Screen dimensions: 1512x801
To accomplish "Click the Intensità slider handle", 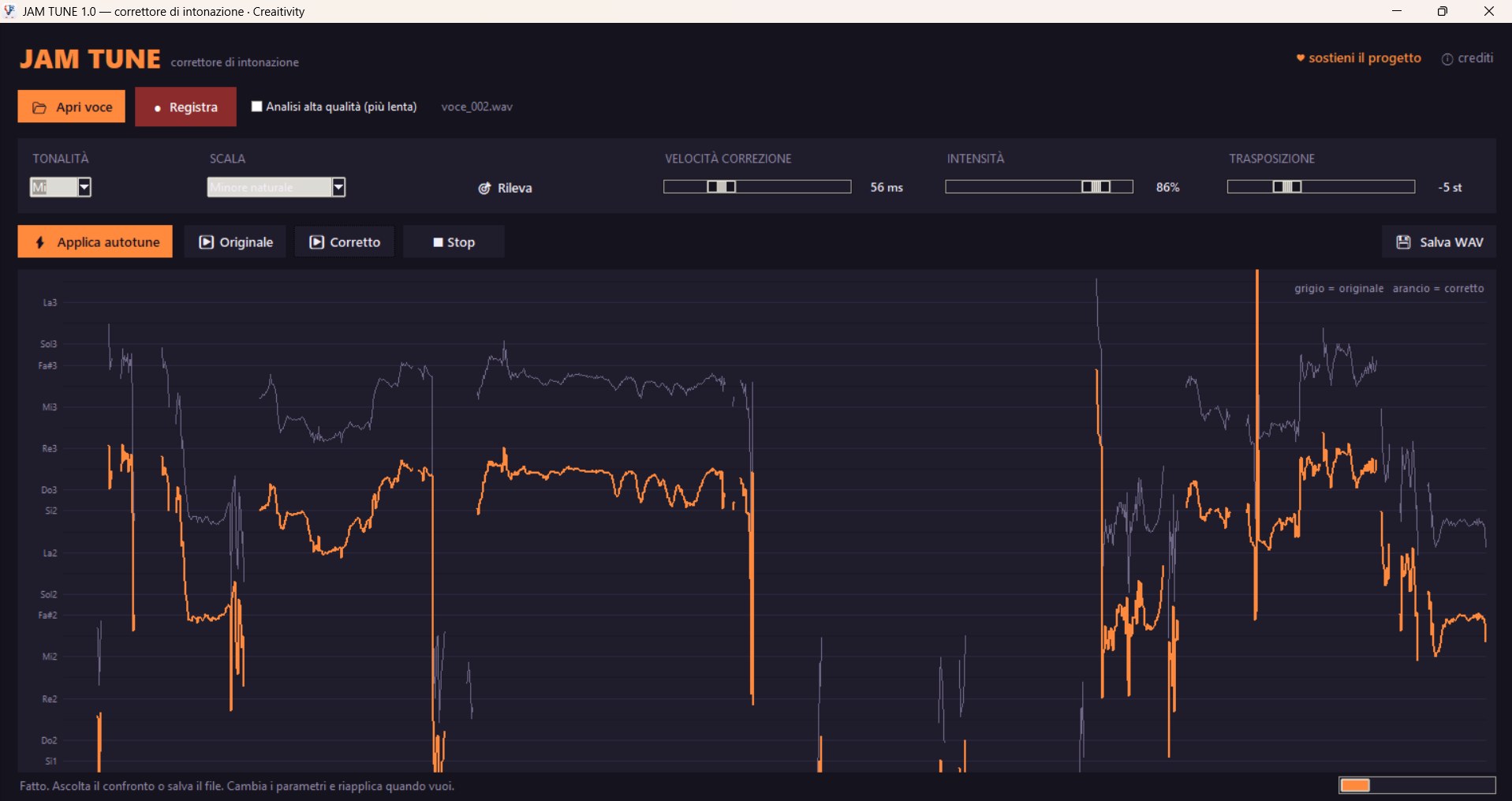I will coord(1096,187).
